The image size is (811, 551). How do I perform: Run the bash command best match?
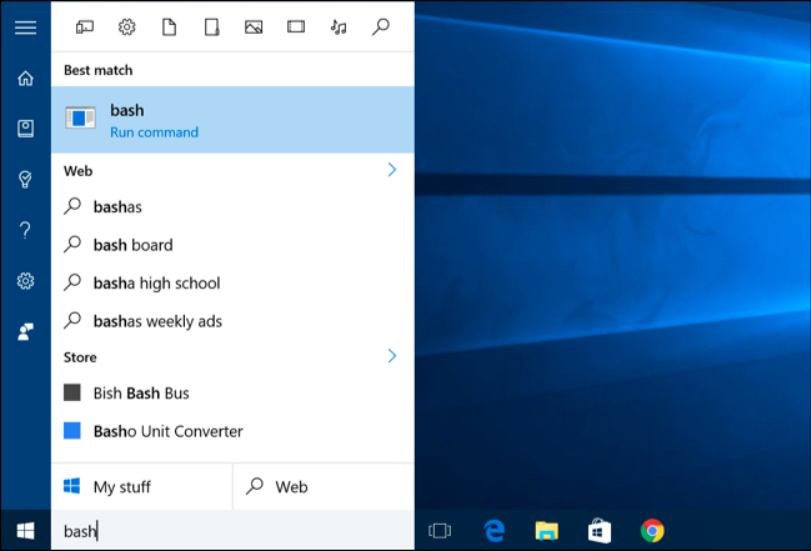point(233,120)
